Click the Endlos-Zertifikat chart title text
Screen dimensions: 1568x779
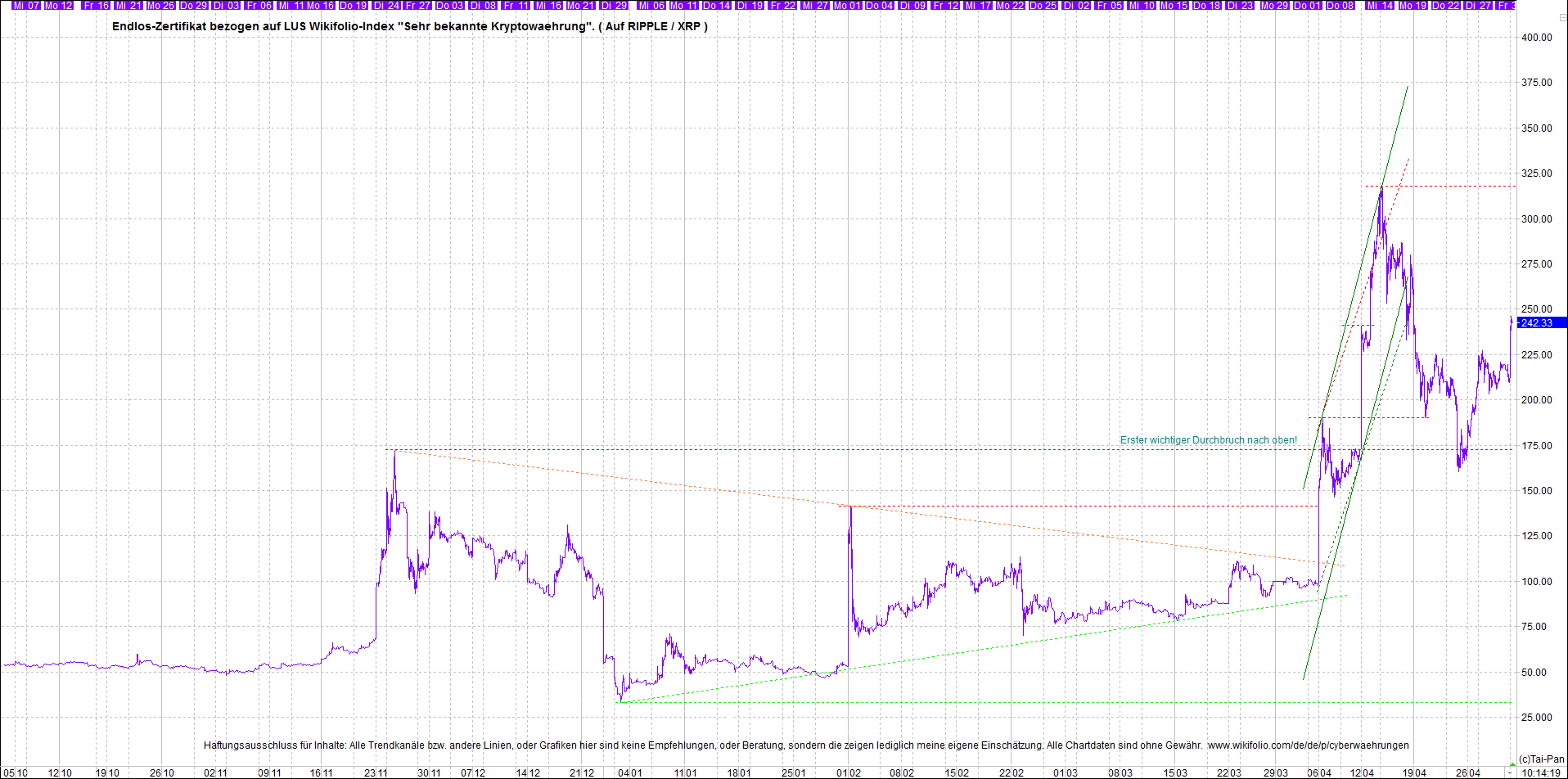409,26
